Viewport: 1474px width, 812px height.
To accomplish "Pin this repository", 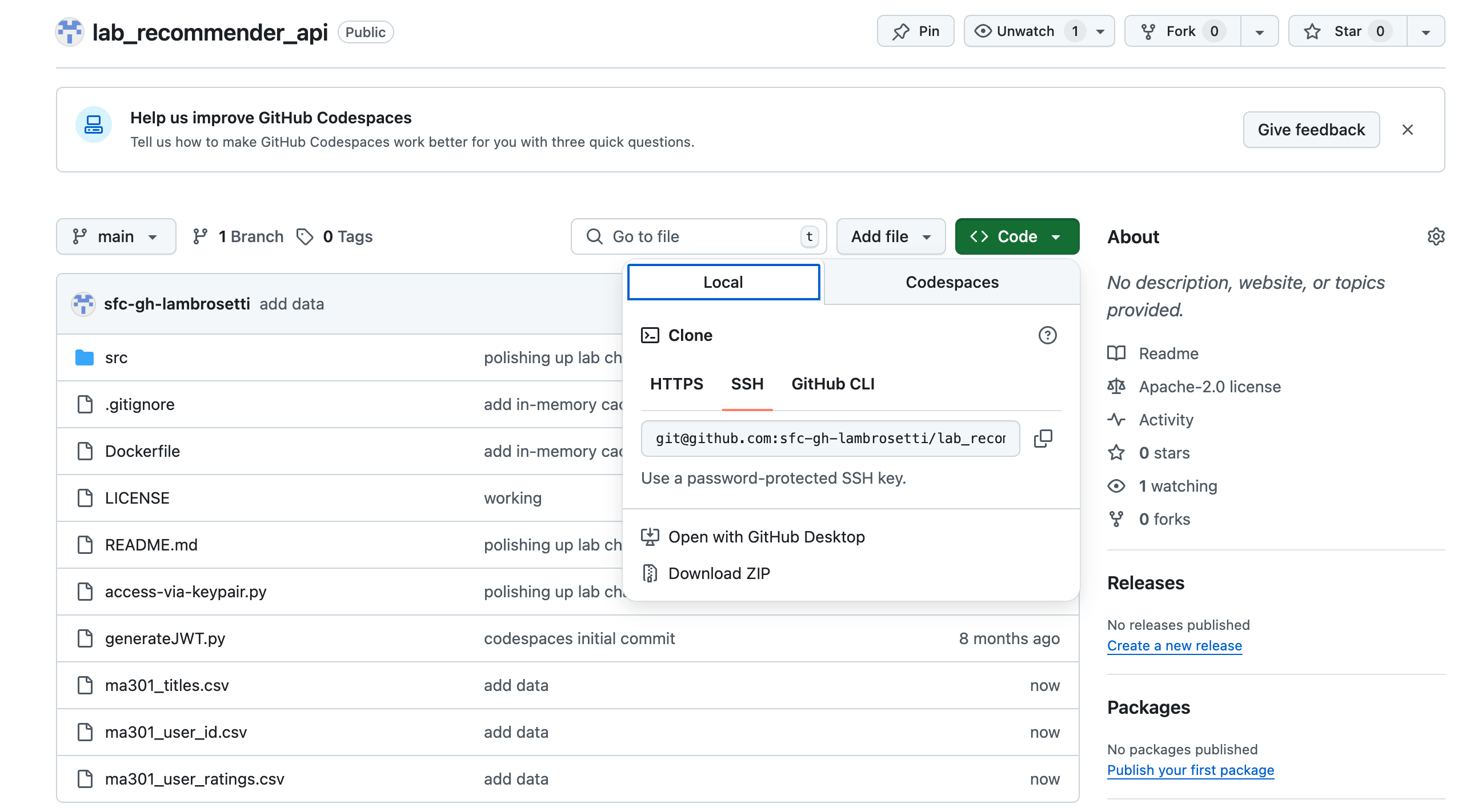I will (915, 31).
